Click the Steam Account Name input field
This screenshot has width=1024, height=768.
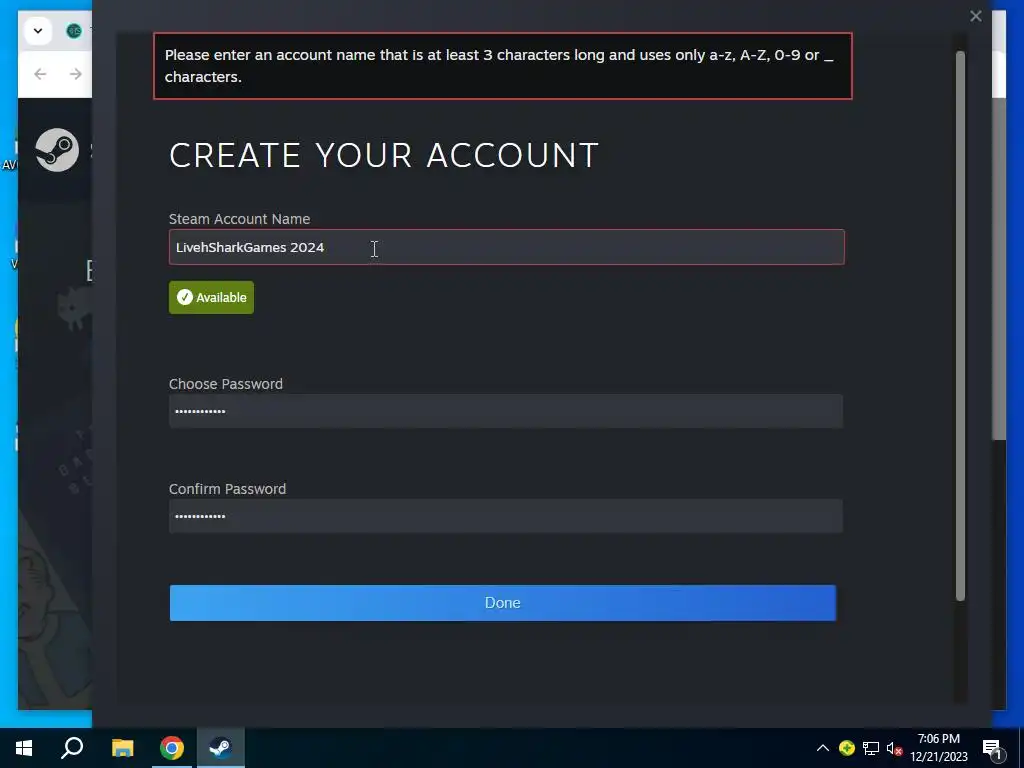point(506,247)
